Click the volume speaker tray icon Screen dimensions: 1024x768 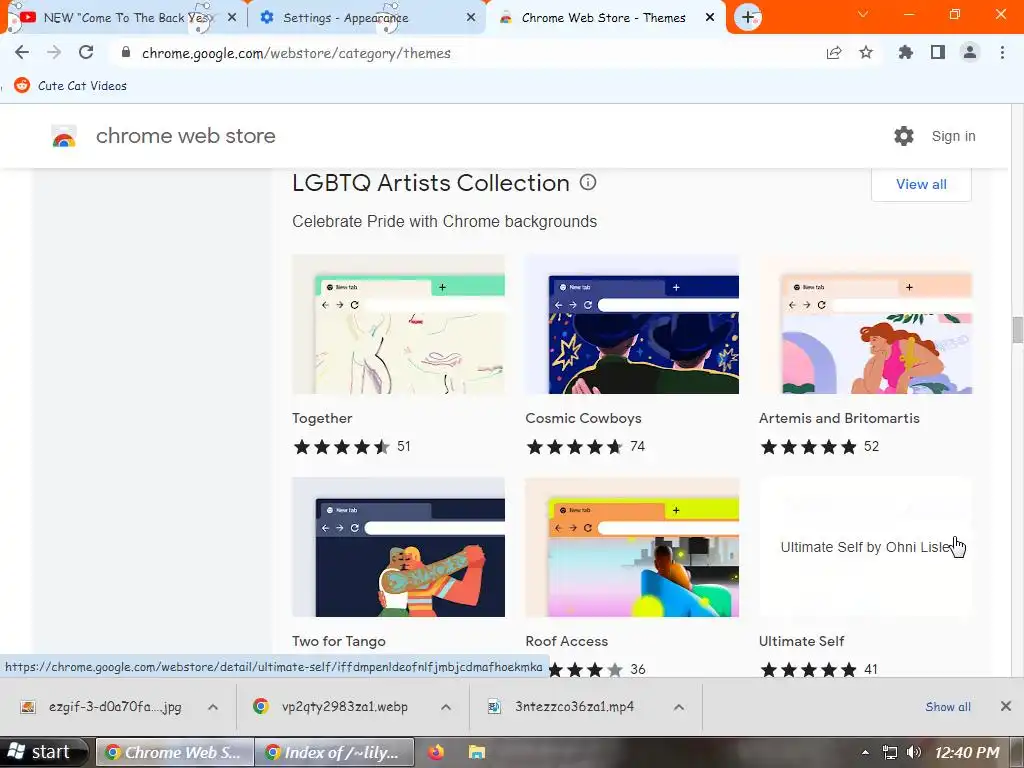(x=914, y=752)
